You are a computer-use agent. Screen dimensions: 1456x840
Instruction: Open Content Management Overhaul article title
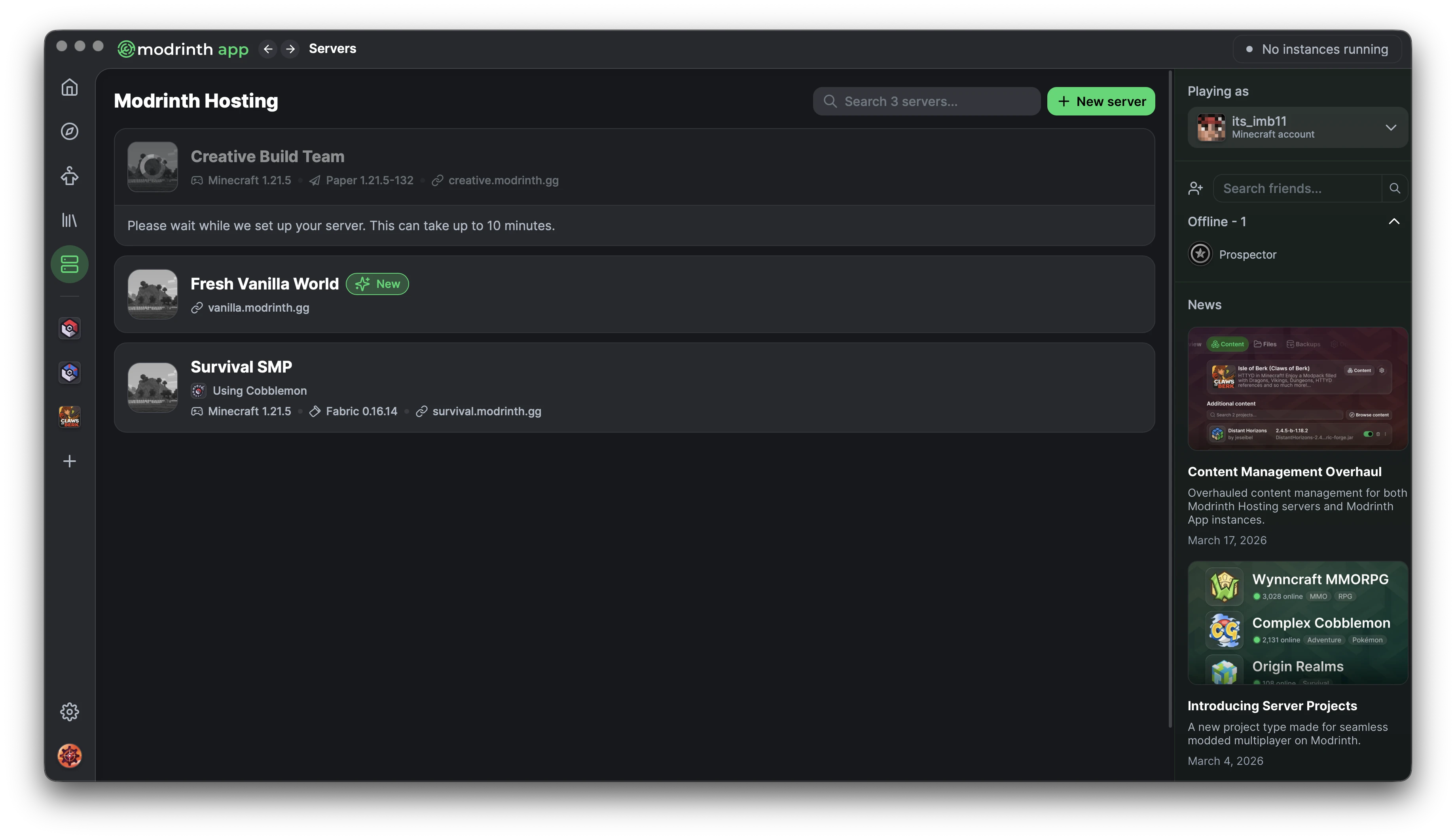1284,472
